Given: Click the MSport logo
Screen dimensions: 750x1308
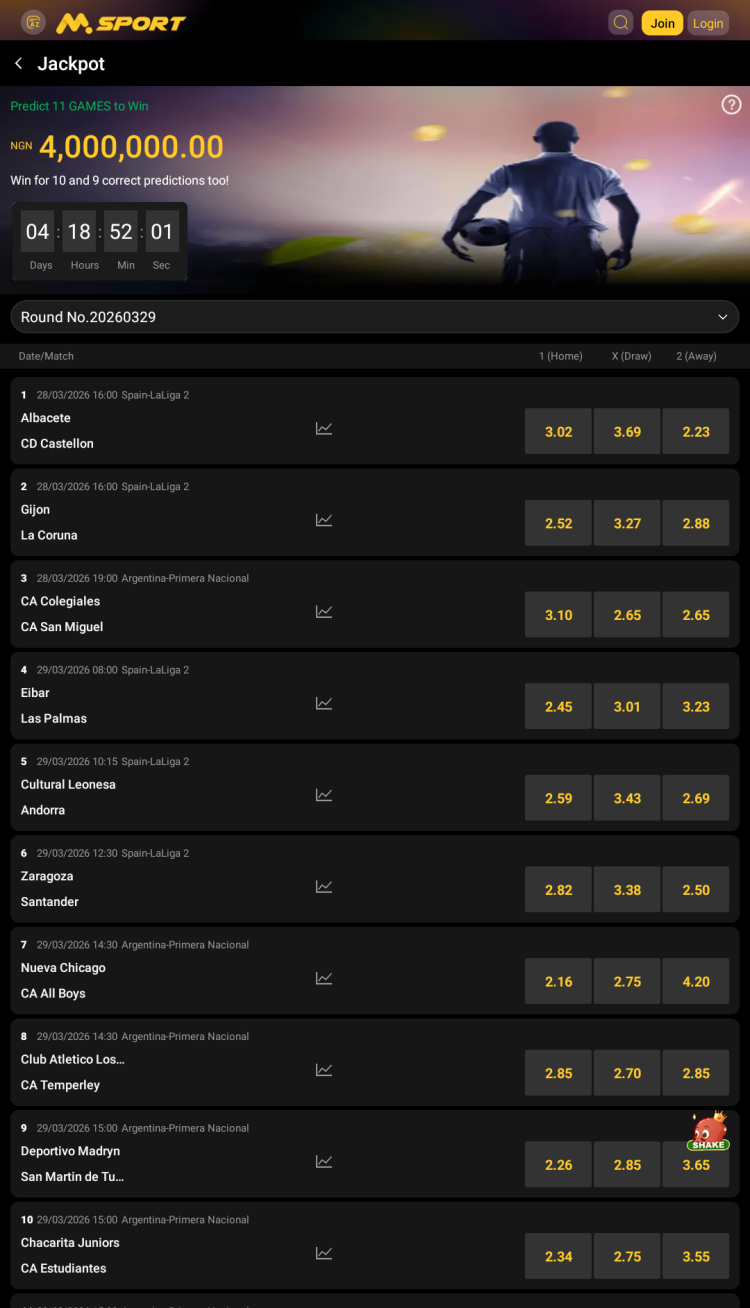Looking at the screenshot, I should tap(121, 23).
